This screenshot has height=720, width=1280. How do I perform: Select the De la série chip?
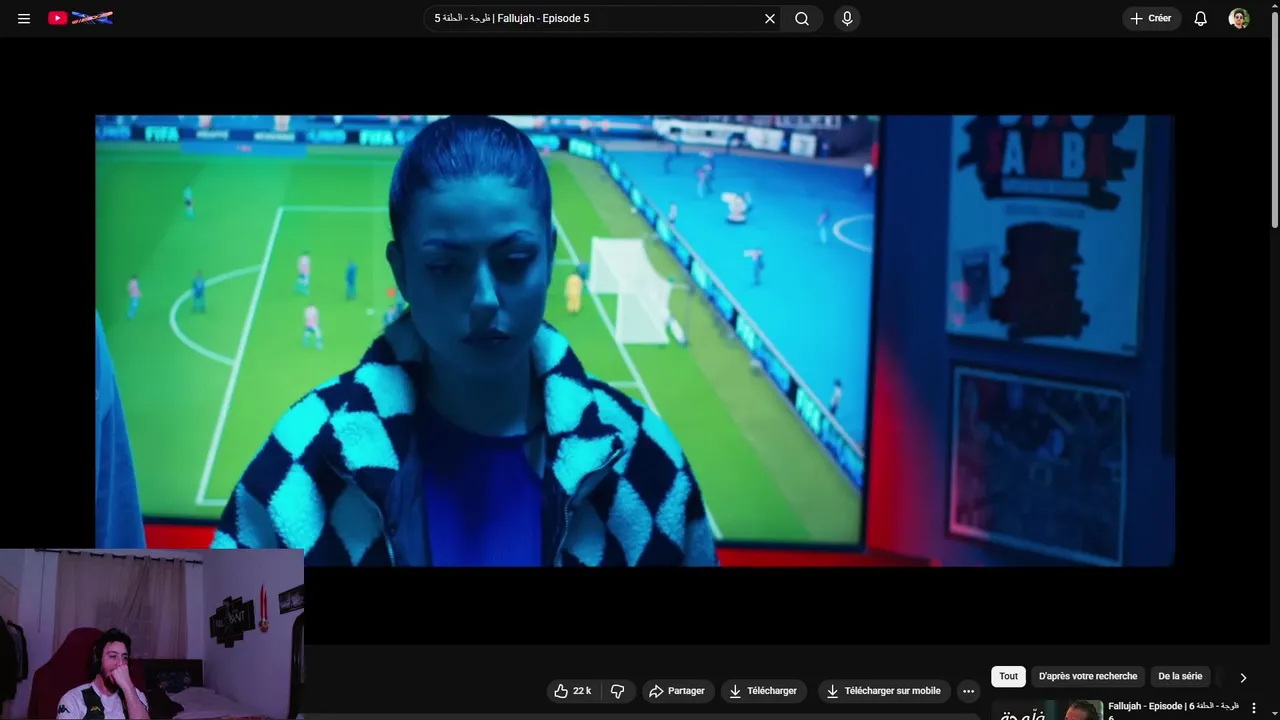1180,676
